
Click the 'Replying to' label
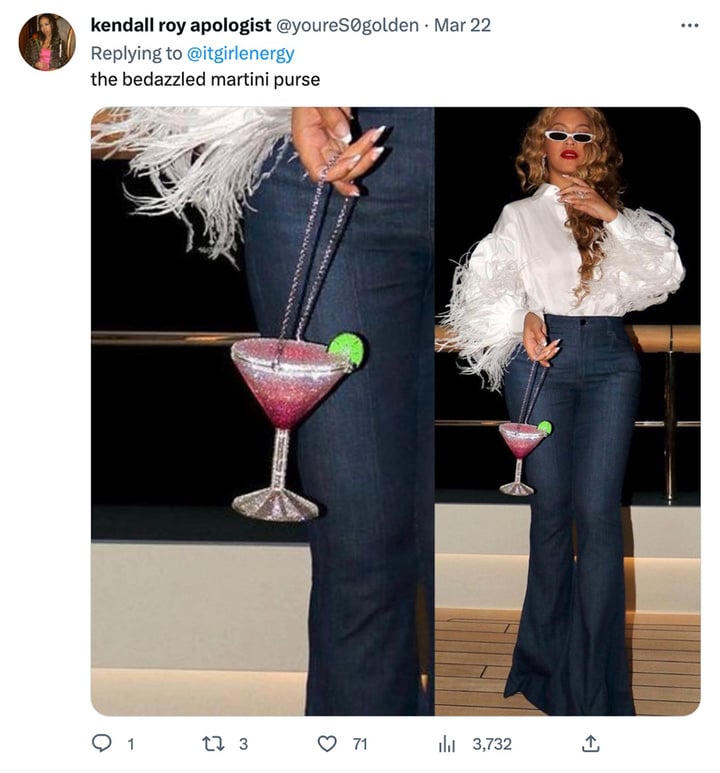(x=136, y=52)
